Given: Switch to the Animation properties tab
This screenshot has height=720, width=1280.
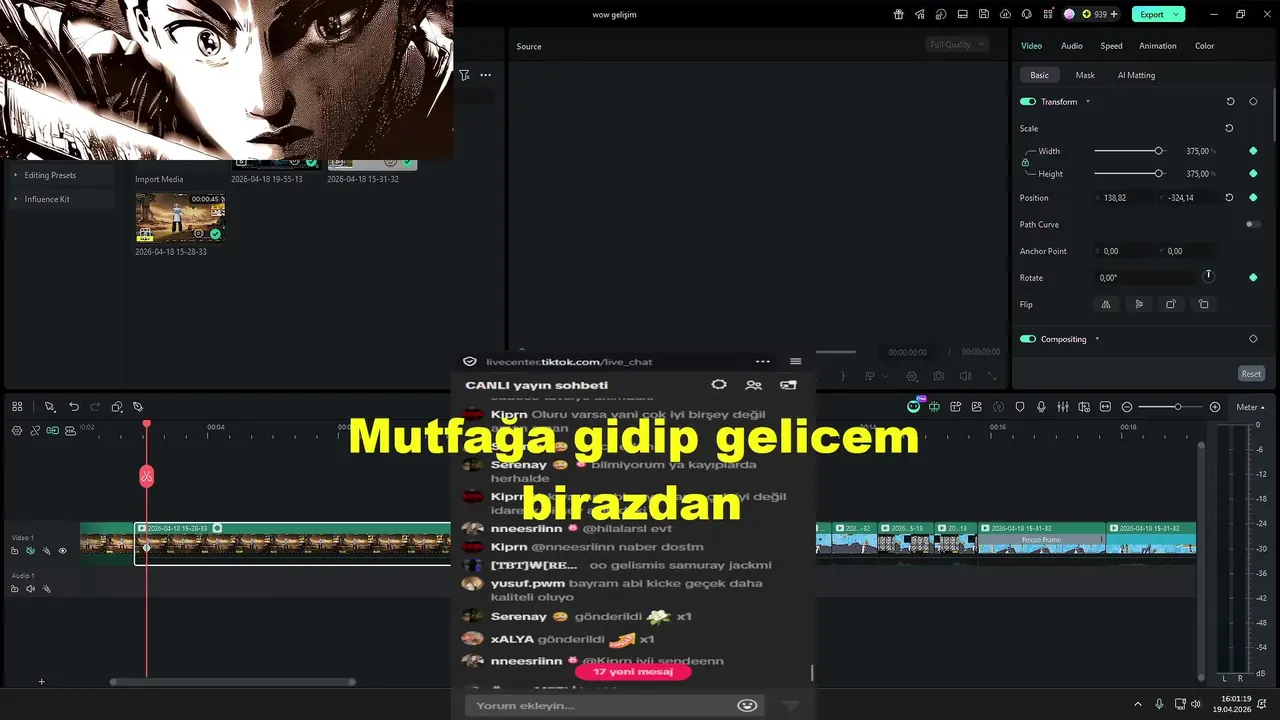Looking at the screenshot, I should tap(1158, 46).
